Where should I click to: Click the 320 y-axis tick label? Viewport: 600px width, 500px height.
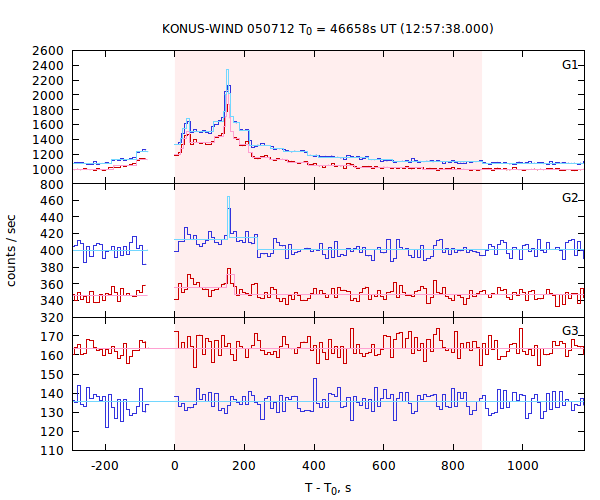tap(52, 318)
